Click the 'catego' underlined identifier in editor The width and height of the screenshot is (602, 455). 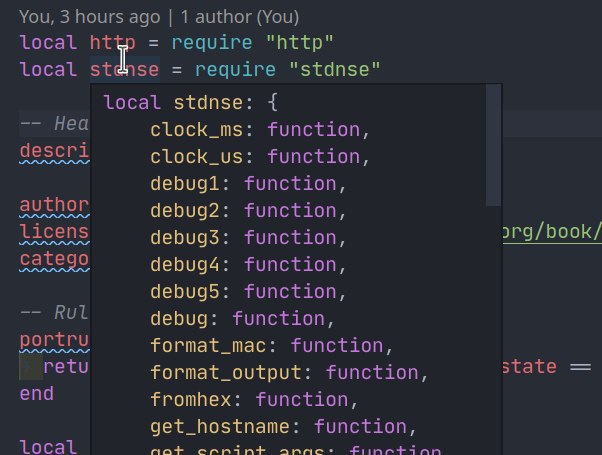tap(54, 259)
